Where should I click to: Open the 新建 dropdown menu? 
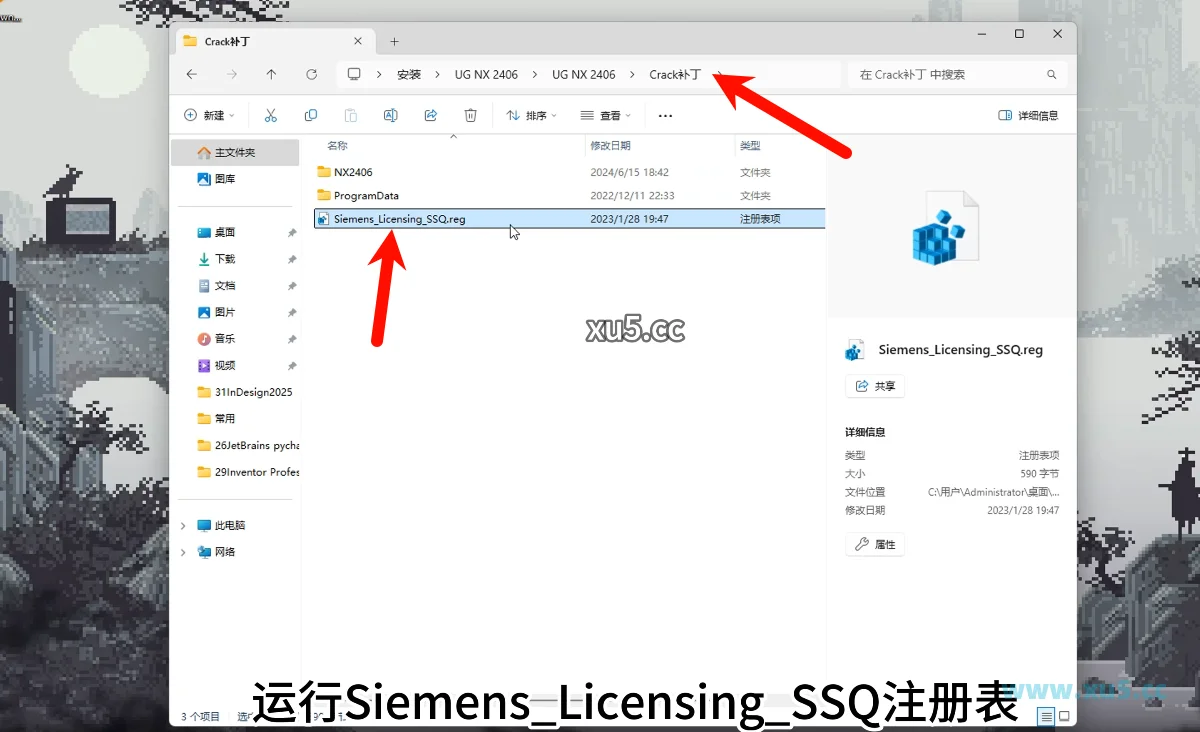click(x=209, y=115)
